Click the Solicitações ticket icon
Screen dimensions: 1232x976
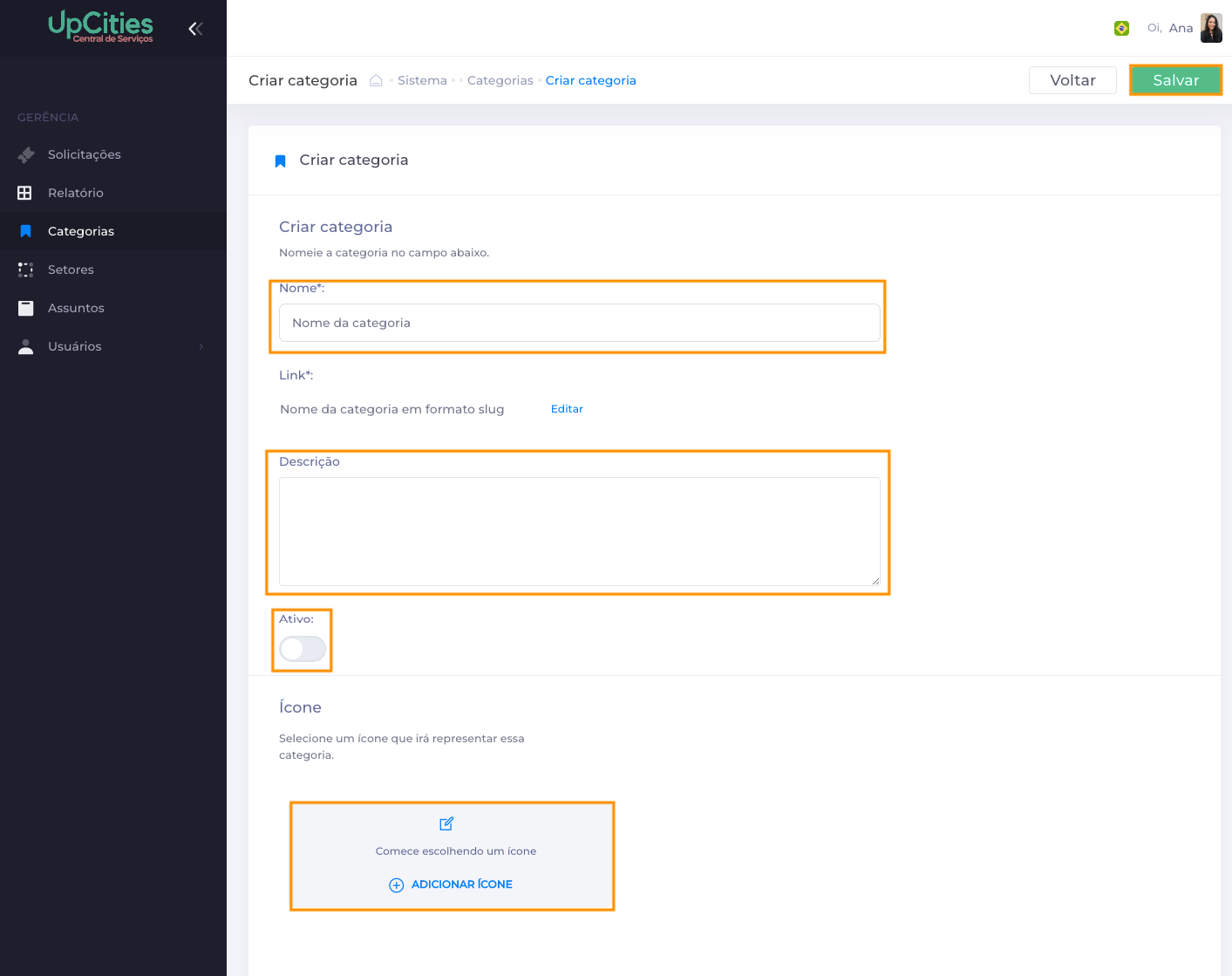click(26, 154)
